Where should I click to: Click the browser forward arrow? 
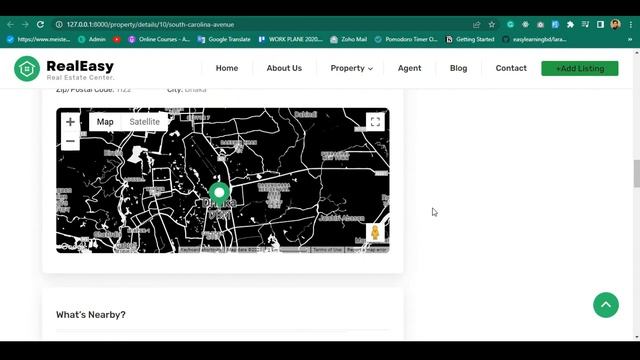pos(25,24)
